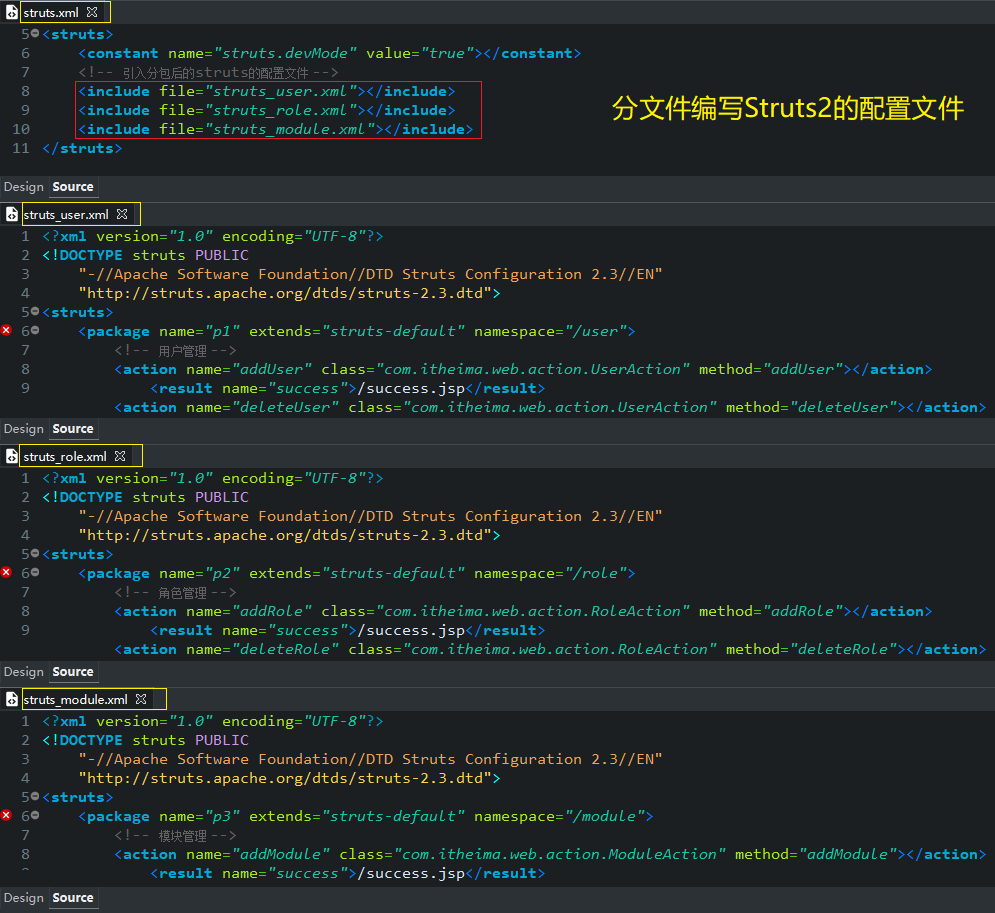Click the action name="deleteRole" line
This screenshot has height=913, width=995.
(550, 650)
